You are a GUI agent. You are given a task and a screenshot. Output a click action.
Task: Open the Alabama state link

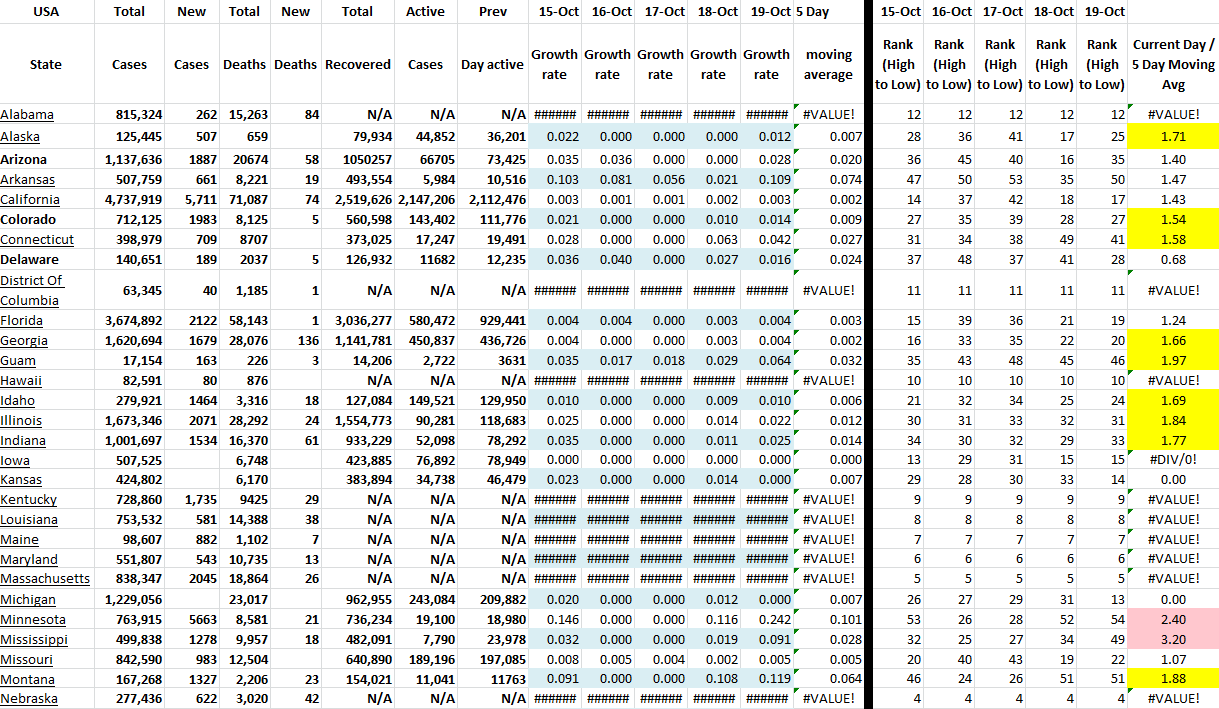click(27, 115)
